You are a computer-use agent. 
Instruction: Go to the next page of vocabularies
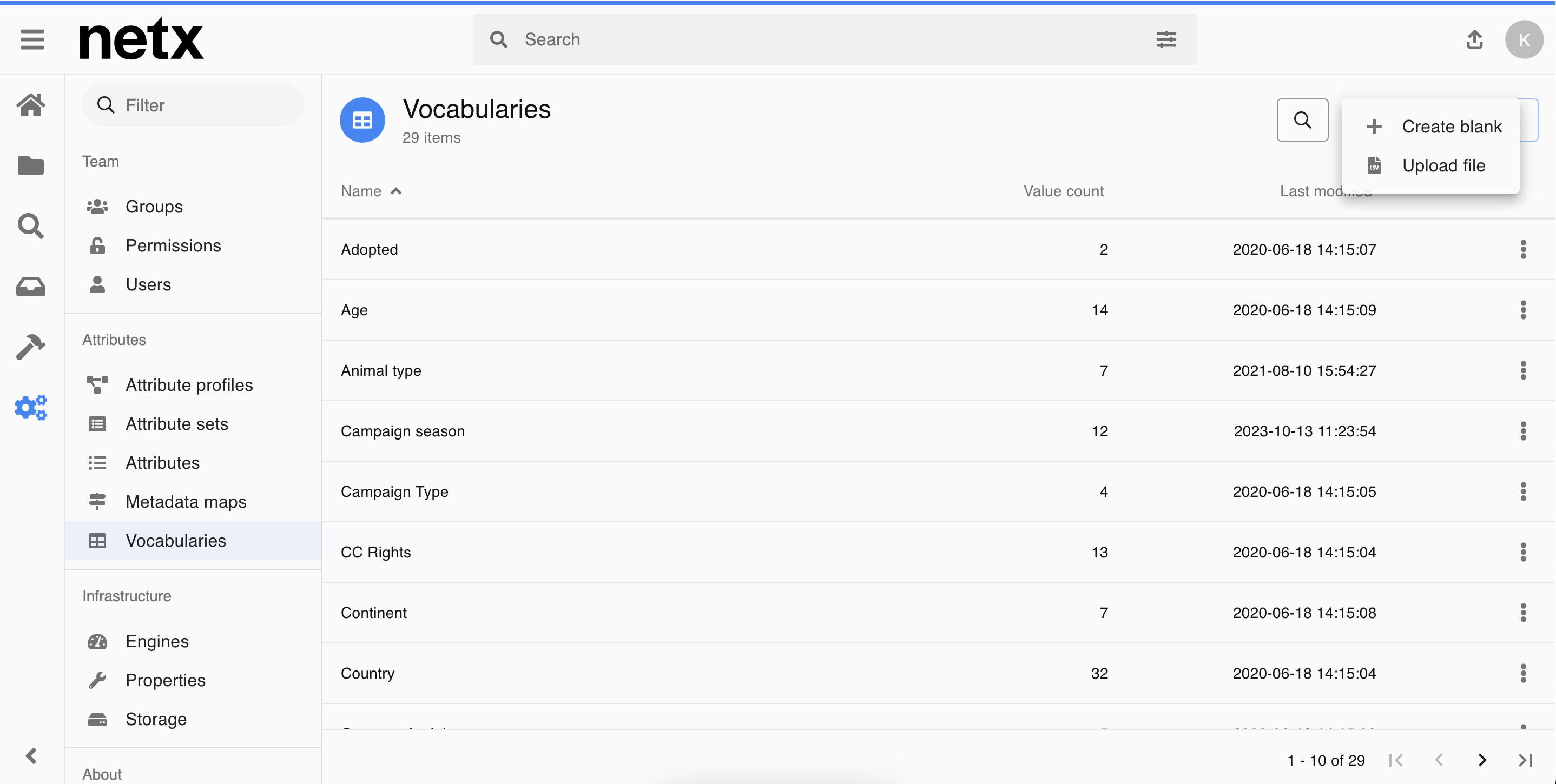(1482, 760)
